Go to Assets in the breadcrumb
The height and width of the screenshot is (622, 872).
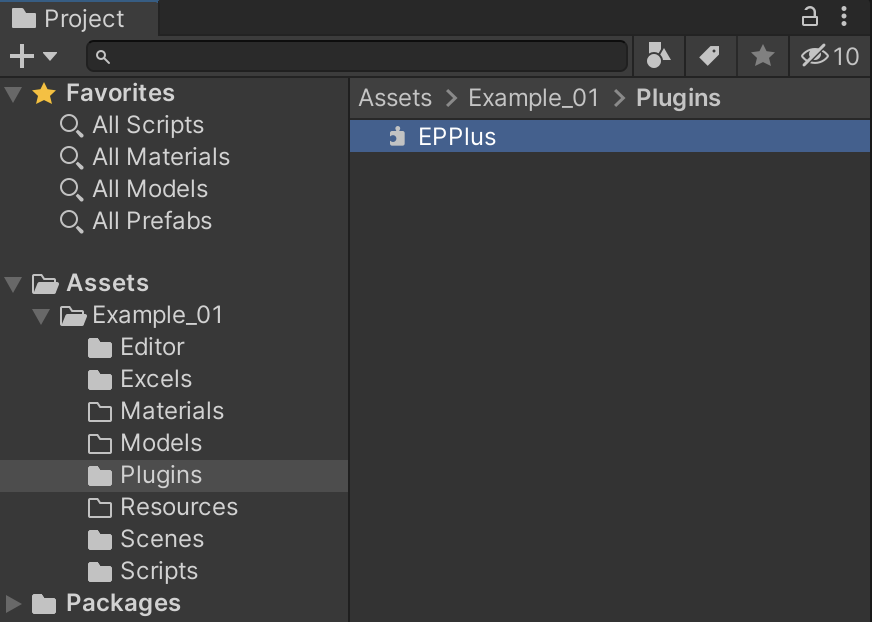395,98
